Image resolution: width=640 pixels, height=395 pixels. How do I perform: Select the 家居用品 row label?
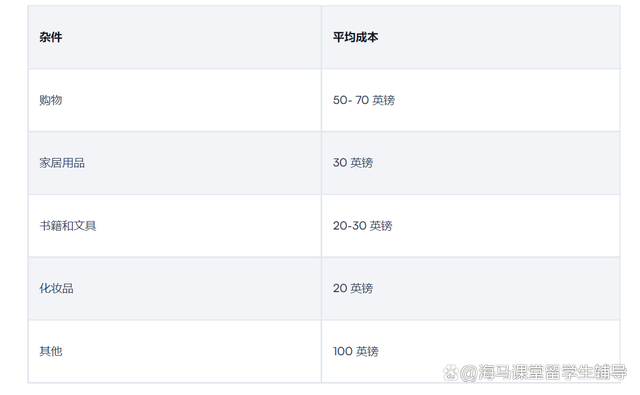click(x=62, y=163)
